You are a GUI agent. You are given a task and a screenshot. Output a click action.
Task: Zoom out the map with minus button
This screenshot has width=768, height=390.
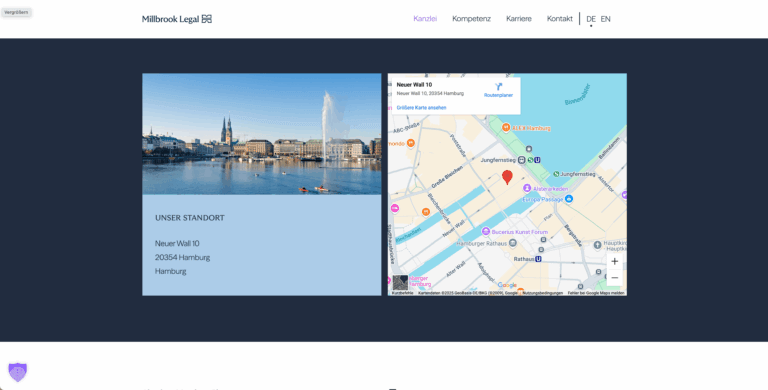[614, 278]
